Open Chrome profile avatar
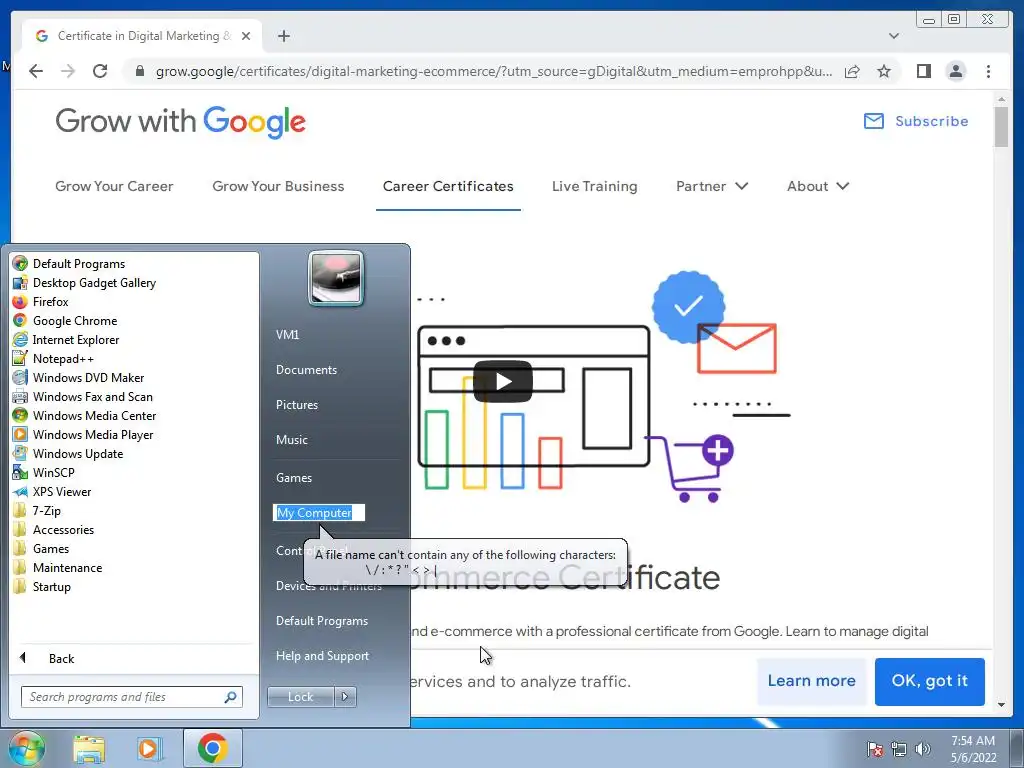This screenshot has height=768, width=1024. (x=955, y=71)
